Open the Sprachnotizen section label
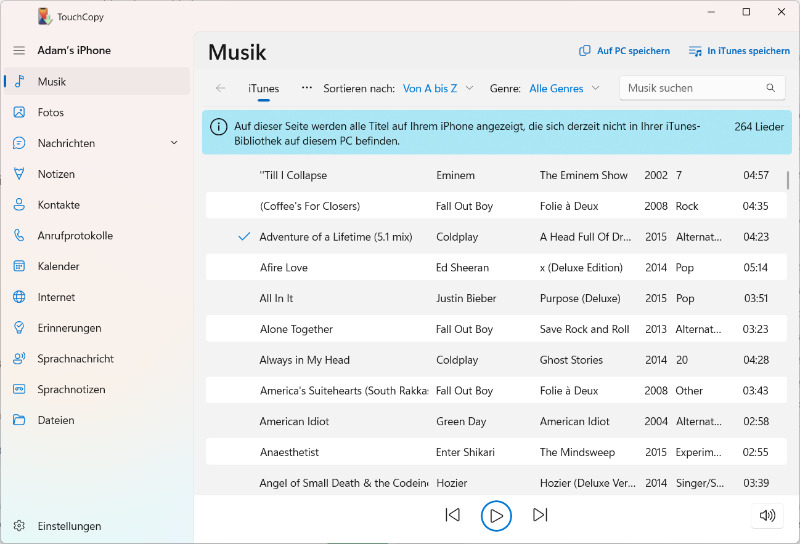The image size is (800, 544). click(71, 389)
